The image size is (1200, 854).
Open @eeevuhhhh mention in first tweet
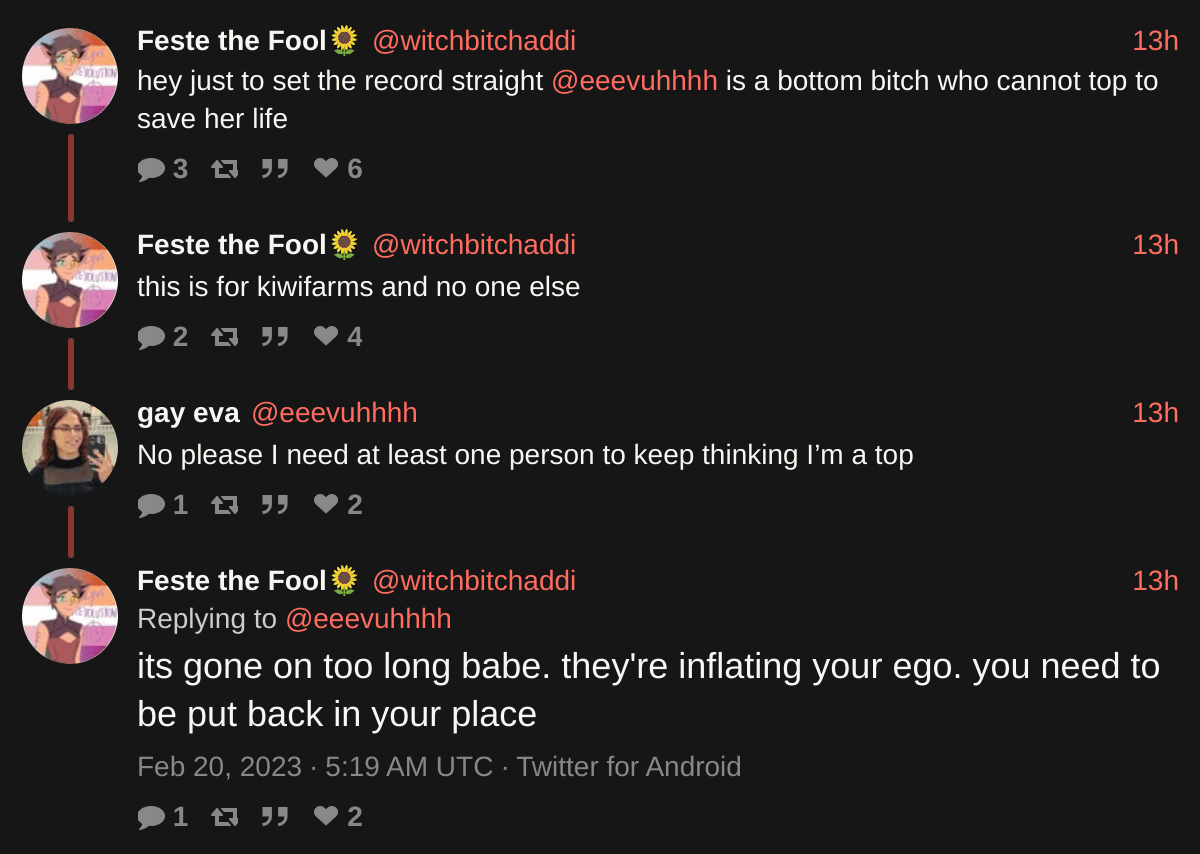click(634, 81)
